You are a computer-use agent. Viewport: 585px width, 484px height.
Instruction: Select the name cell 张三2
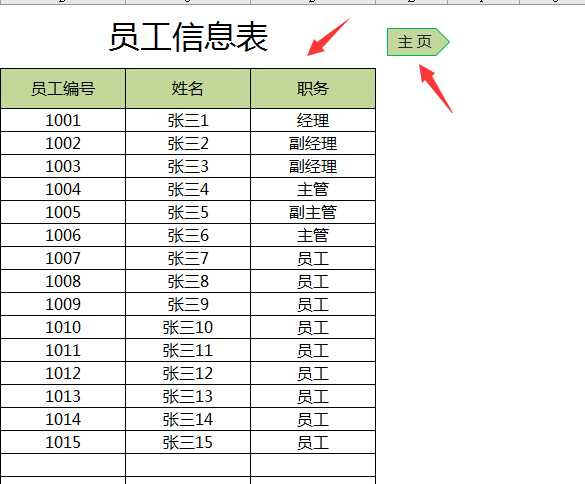pyautogui.click(x=188, y=143)
